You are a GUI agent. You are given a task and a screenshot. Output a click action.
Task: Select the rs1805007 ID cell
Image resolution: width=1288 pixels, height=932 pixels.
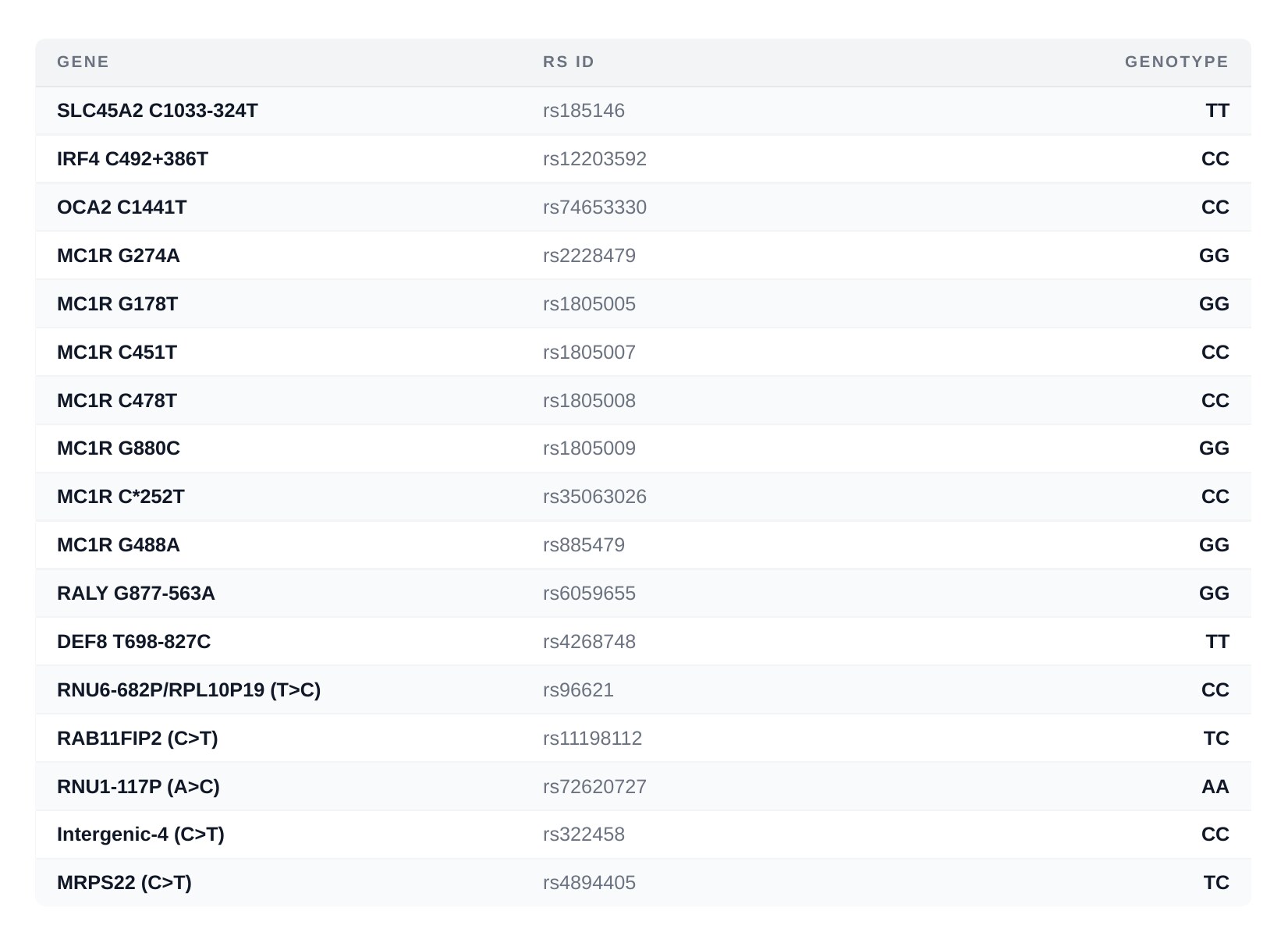(589, 353)
